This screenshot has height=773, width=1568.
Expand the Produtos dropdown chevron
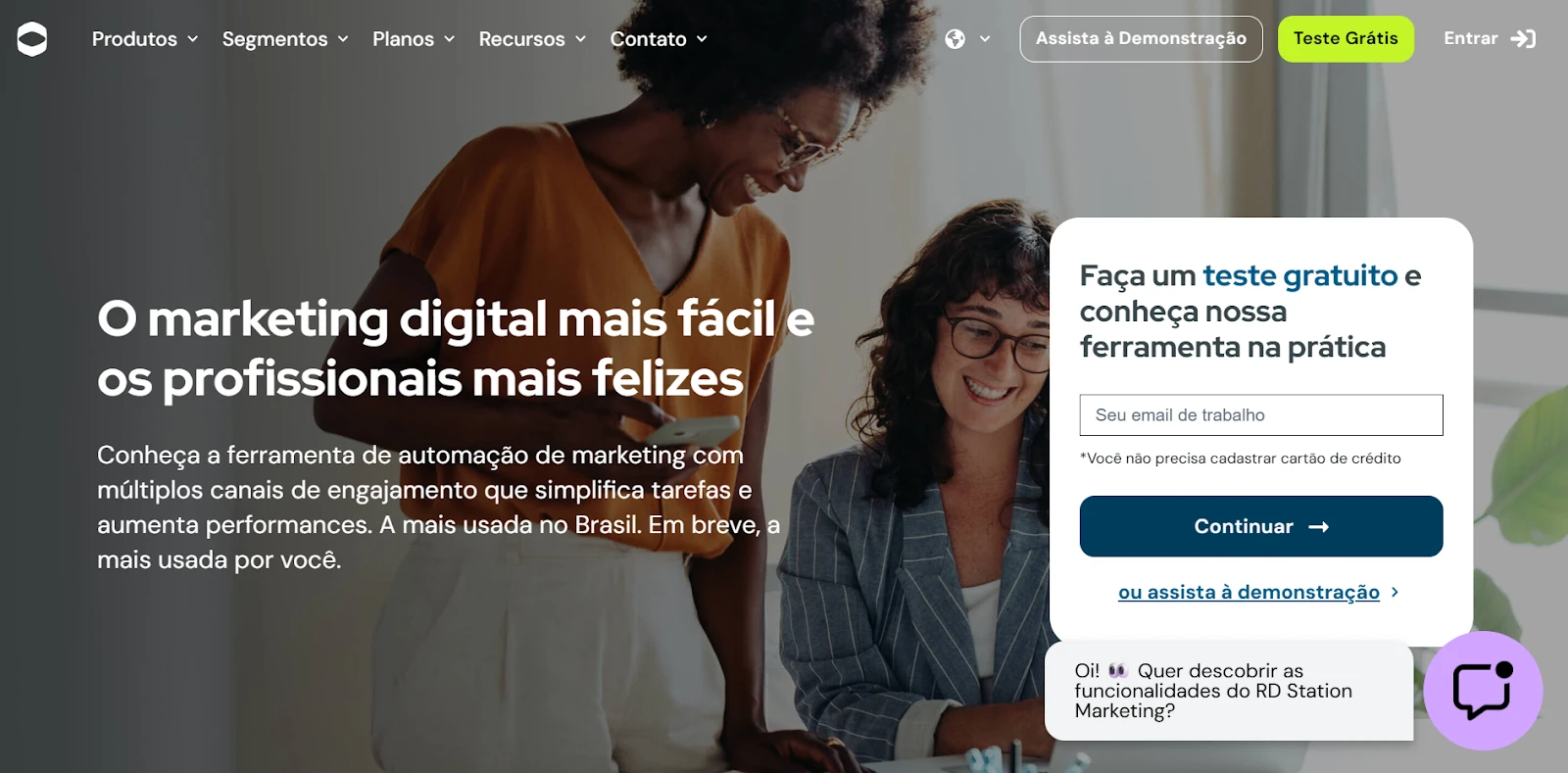coord(193,39)
